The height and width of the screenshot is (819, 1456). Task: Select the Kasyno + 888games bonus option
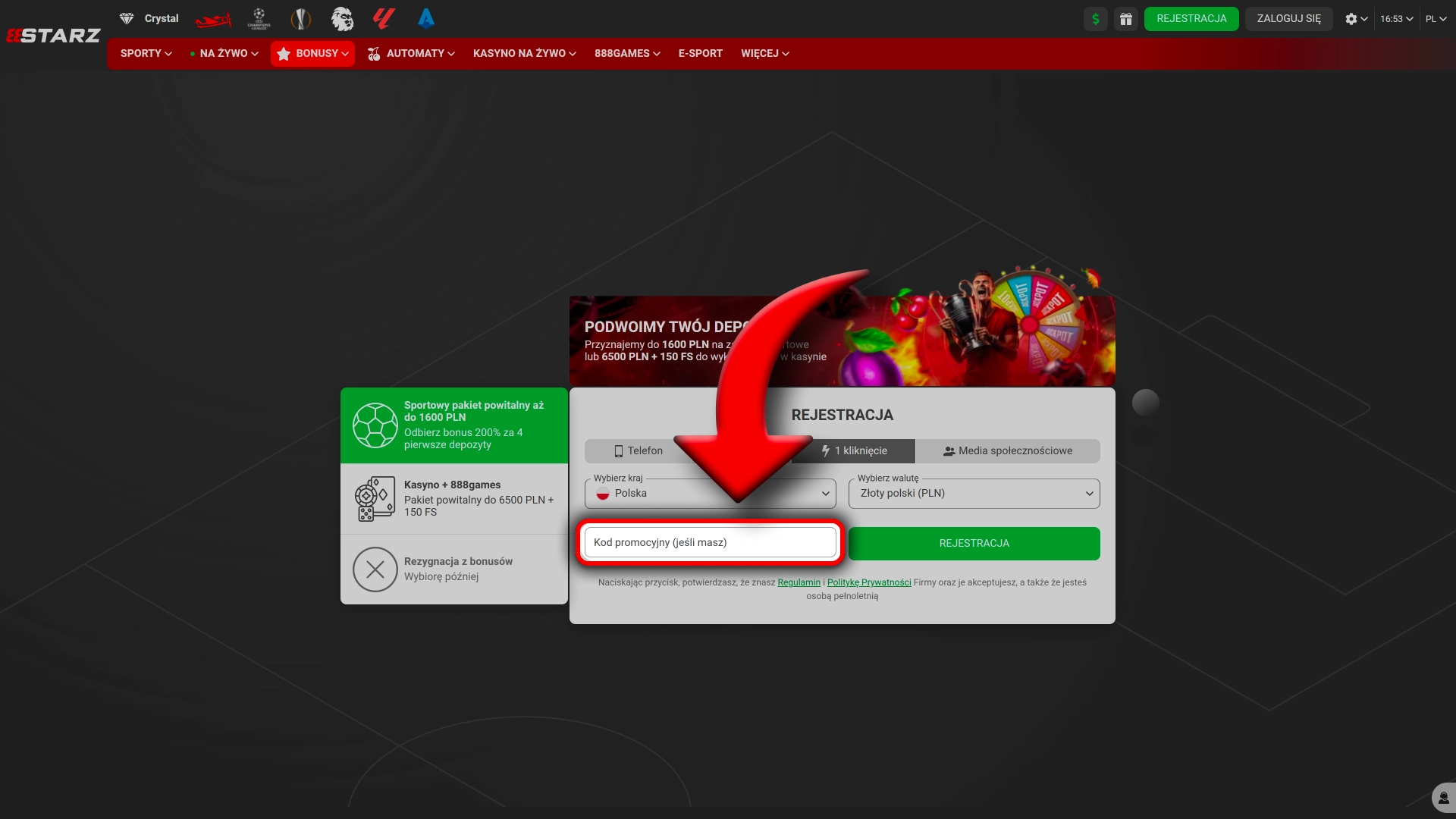(454, 499)
